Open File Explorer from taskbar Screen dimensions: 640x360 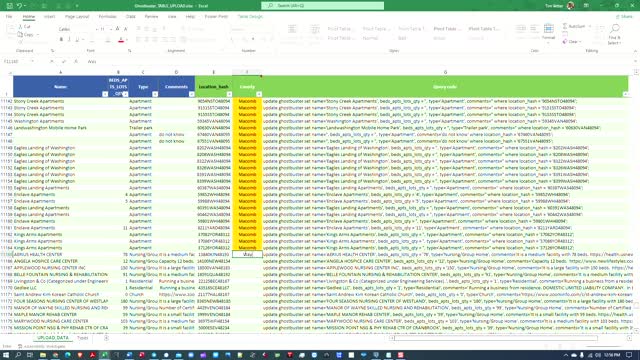tap(42, 355)
